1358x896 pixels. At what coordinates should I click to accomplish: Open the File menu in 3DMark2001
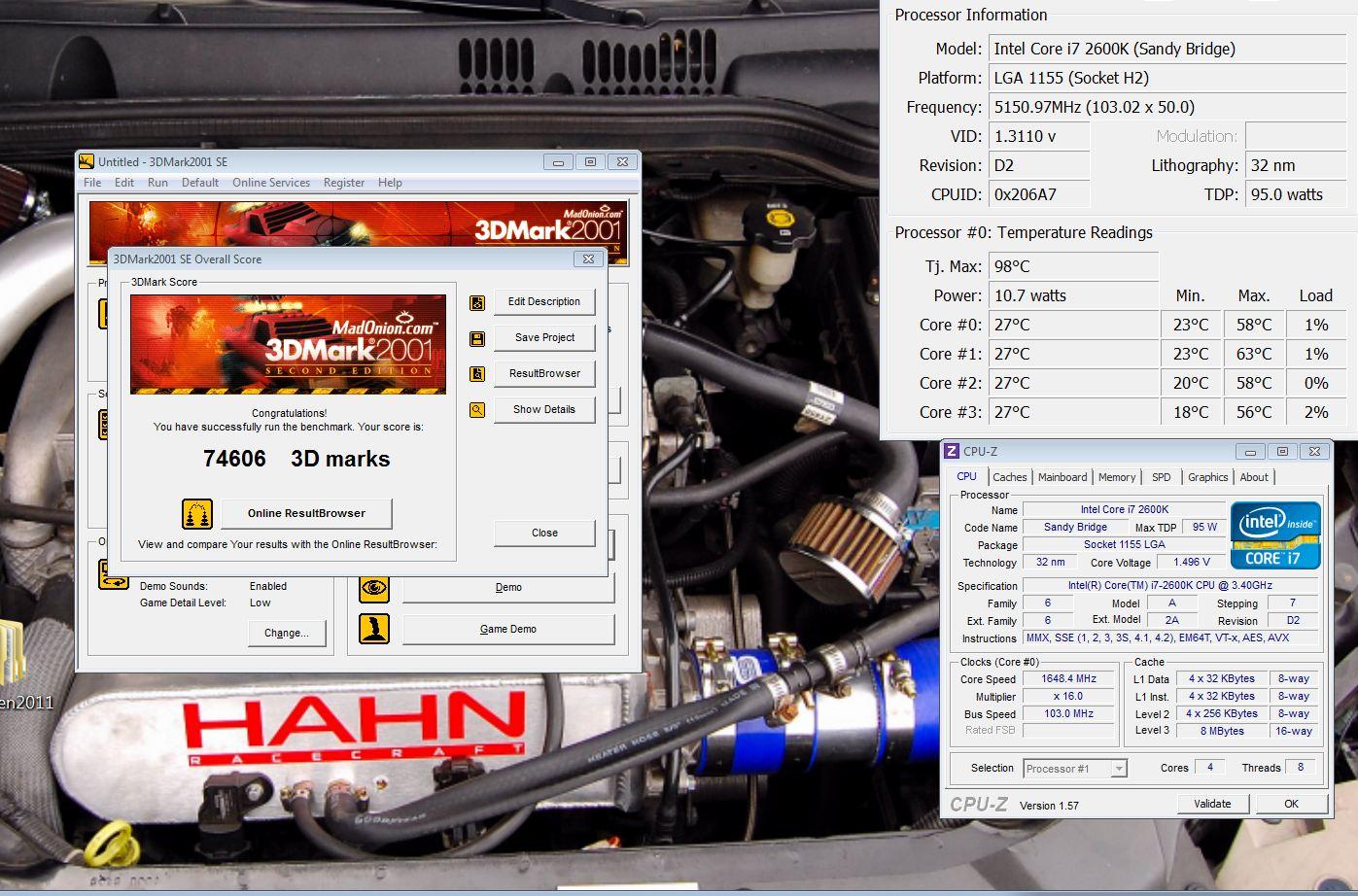click(92, 183)
